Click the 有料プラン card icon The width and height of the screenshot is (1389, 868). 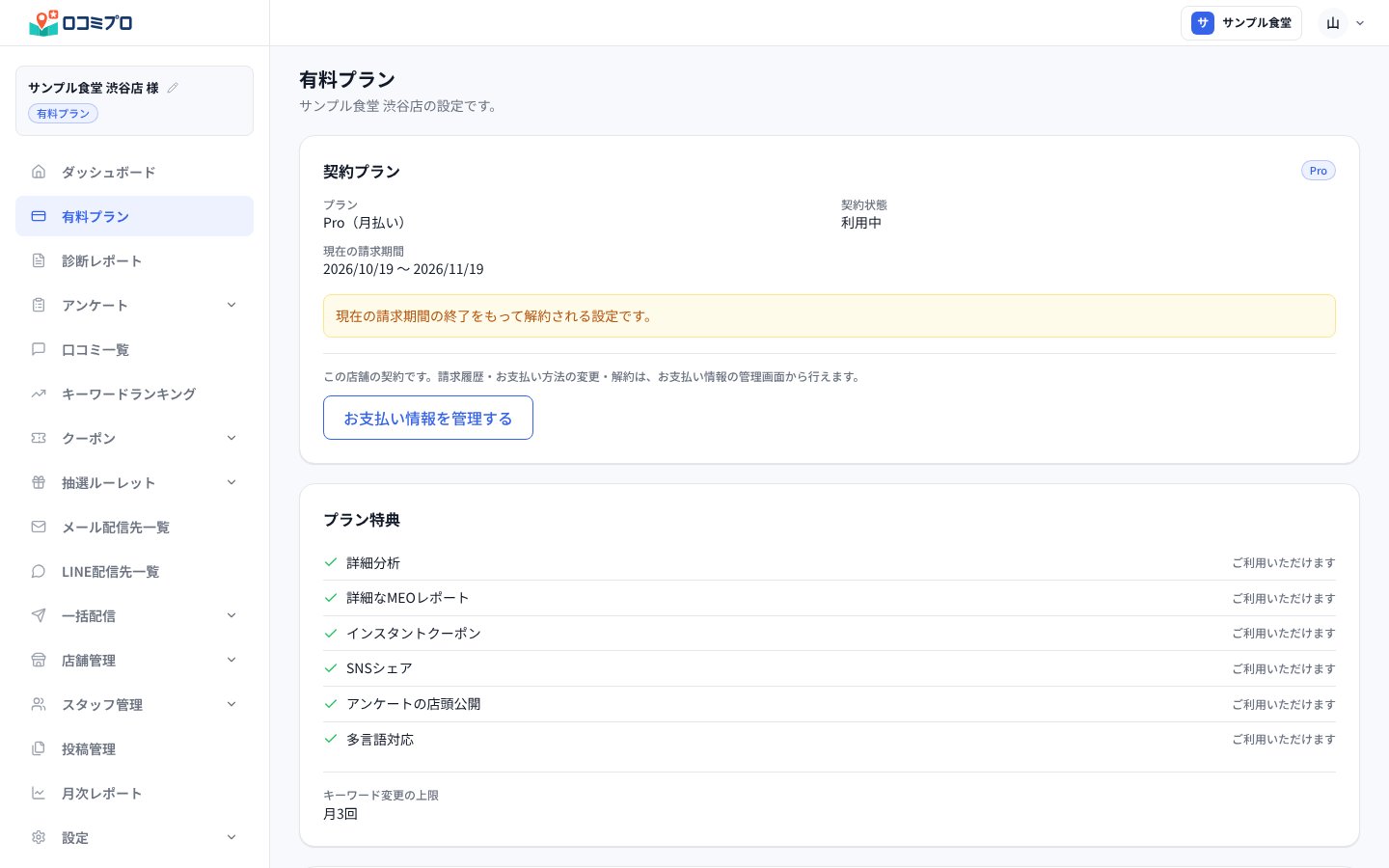pyautogui.click(x=39, y=216)
